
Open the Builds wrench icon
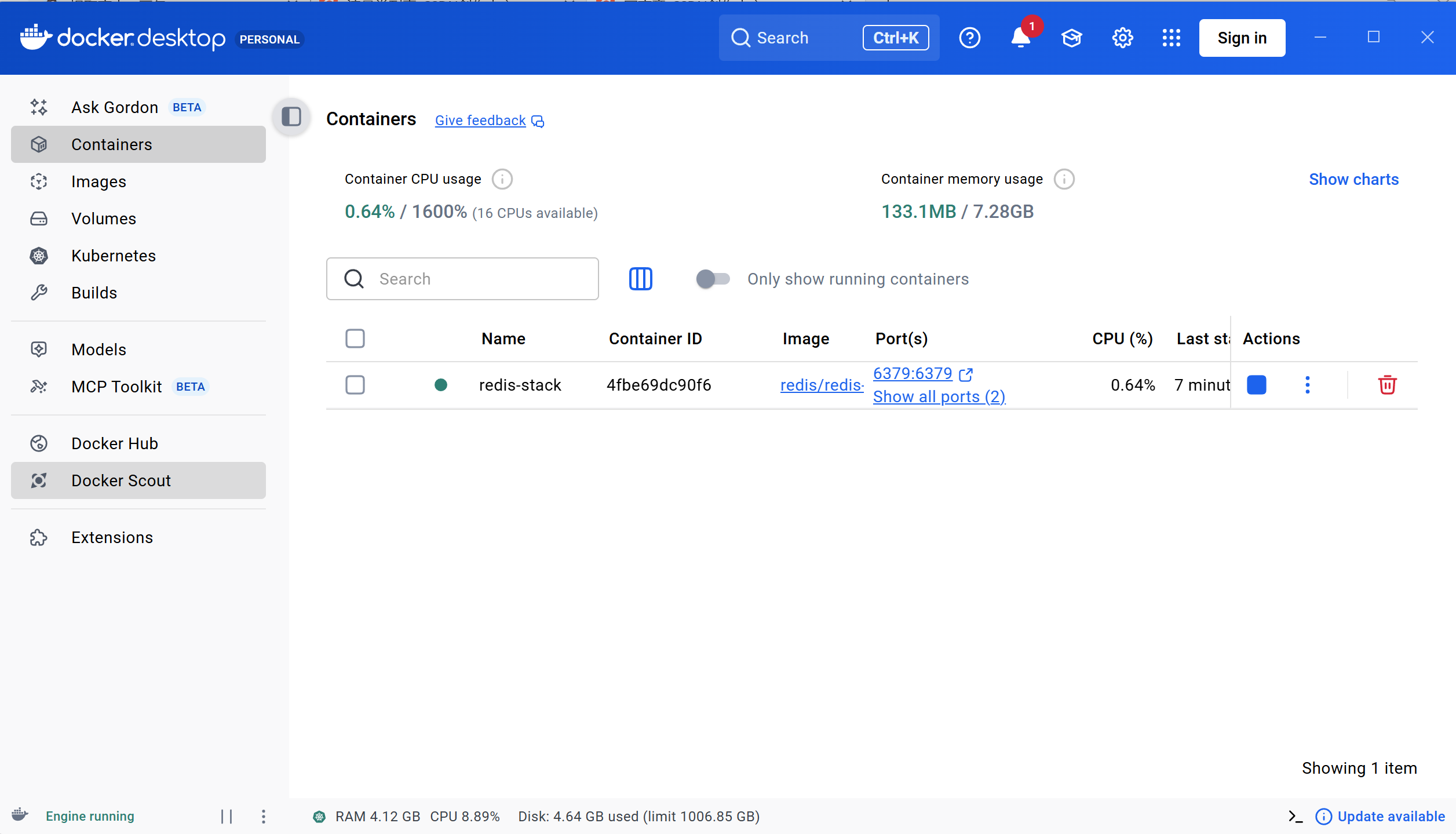[x=38, y=293]
